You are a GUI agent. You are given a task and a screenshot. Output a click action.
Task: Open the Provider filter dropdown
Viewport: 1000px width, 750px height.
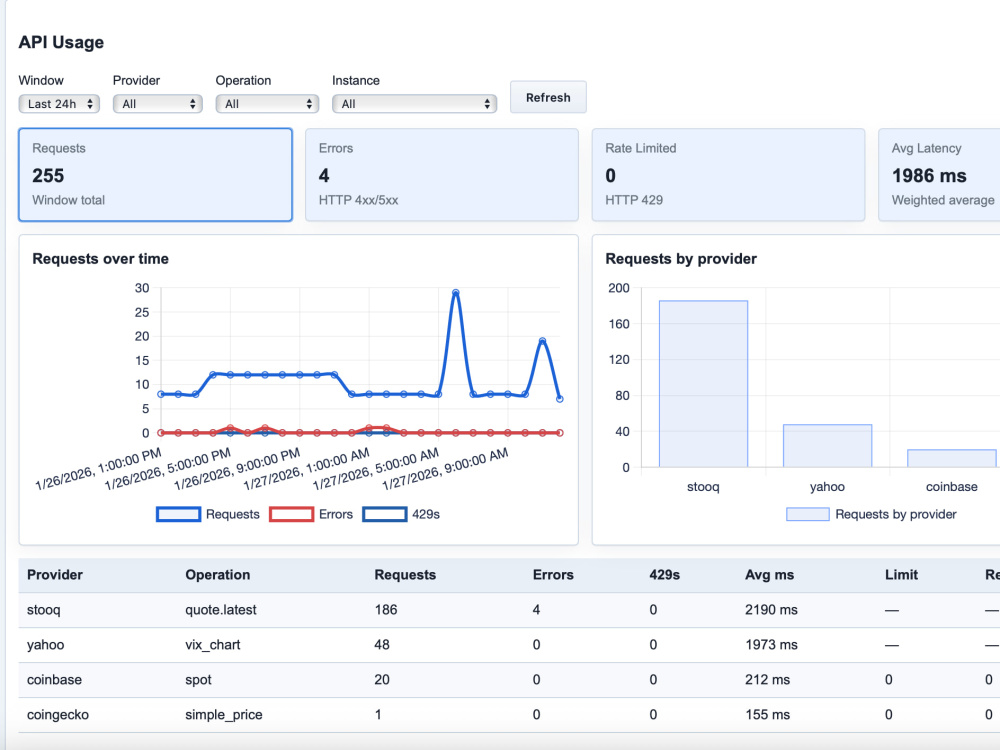(x=158, y=103)
